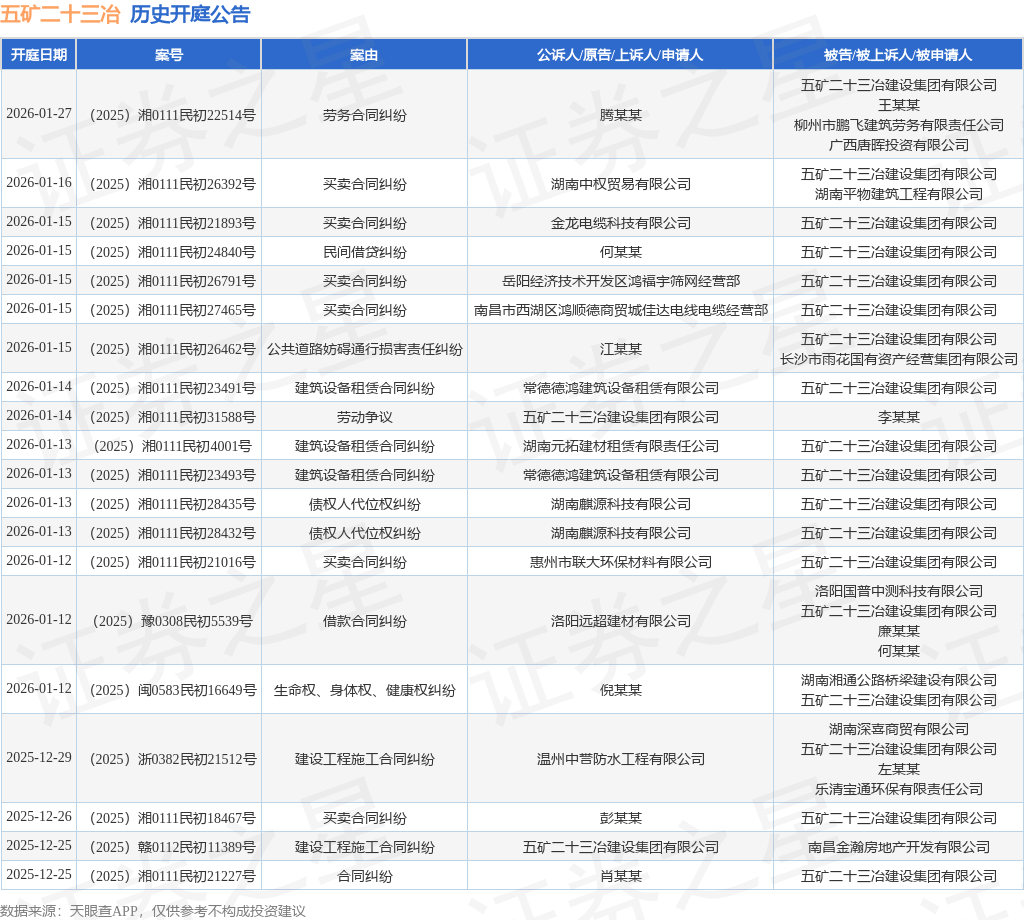Click plaintiff 江某某
The width and height of the screenshot is (1024, 920).
[620, 349]
